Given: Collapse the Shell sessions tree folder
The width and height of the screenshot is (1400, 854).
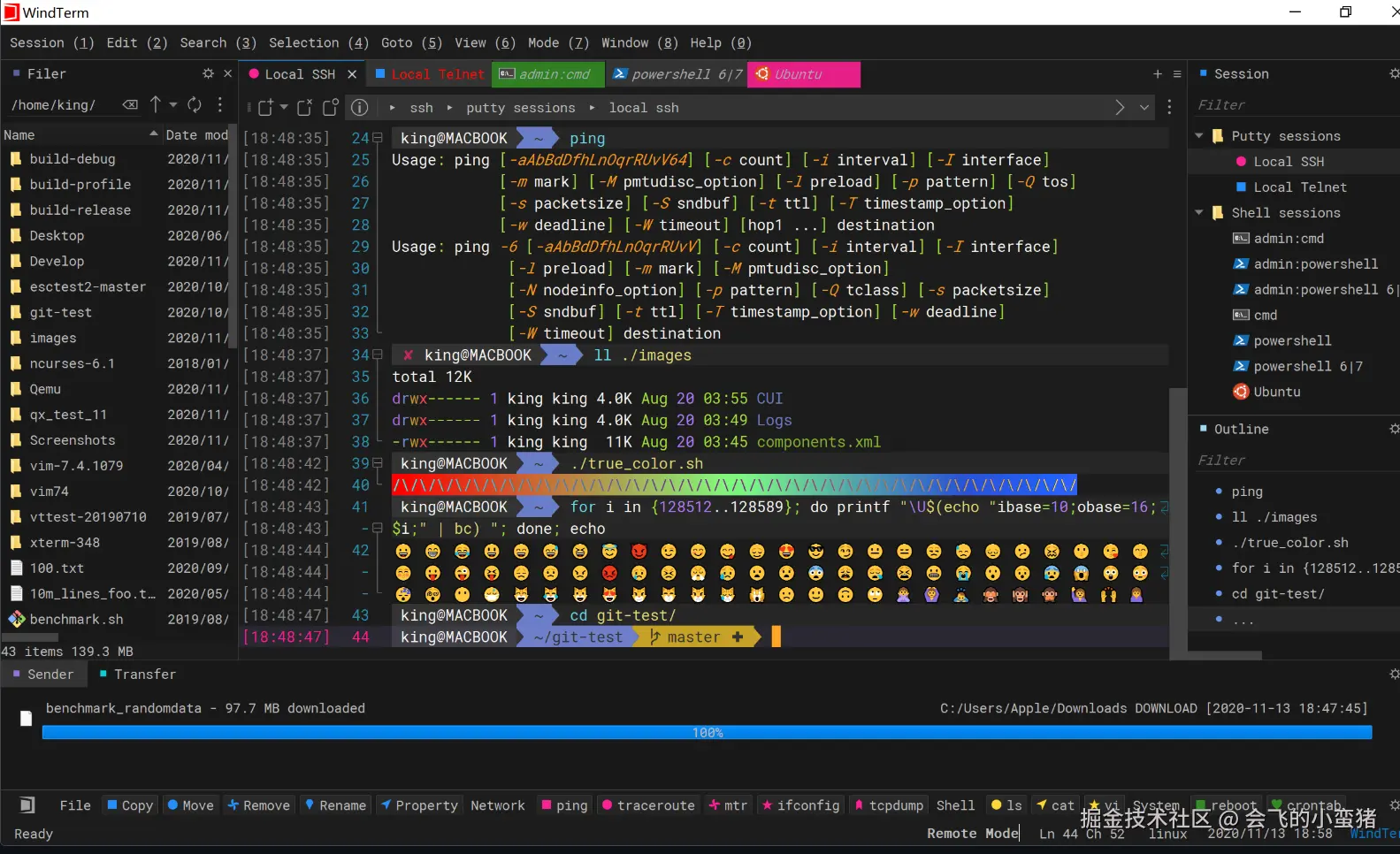Looking at the screenshot, I should point(1199,213).
